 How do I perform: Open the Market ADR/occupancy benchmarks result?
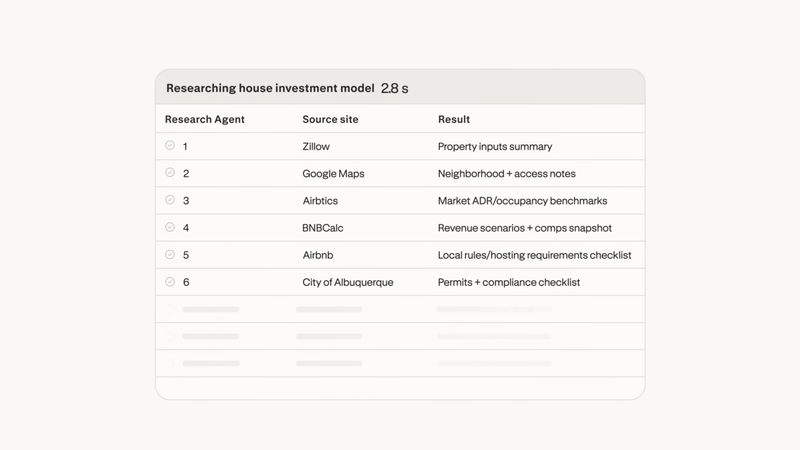[522, 200]
